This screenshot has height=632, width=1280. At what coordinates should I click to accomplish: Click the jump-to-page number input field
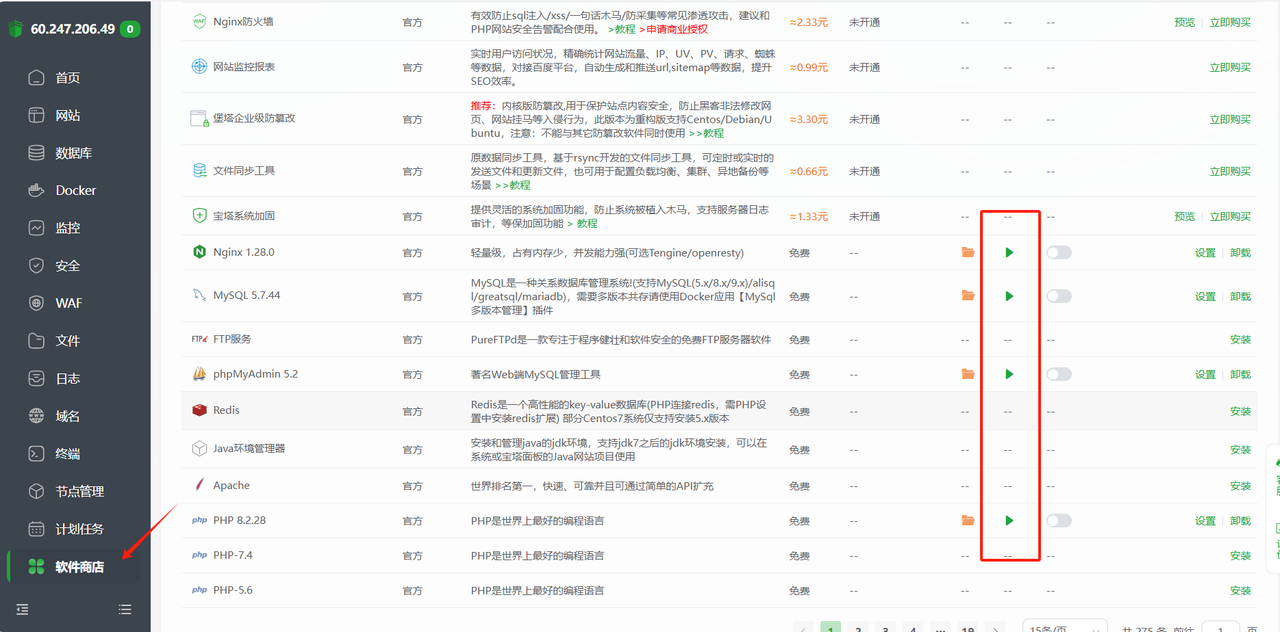click(x=1220, y=628)
